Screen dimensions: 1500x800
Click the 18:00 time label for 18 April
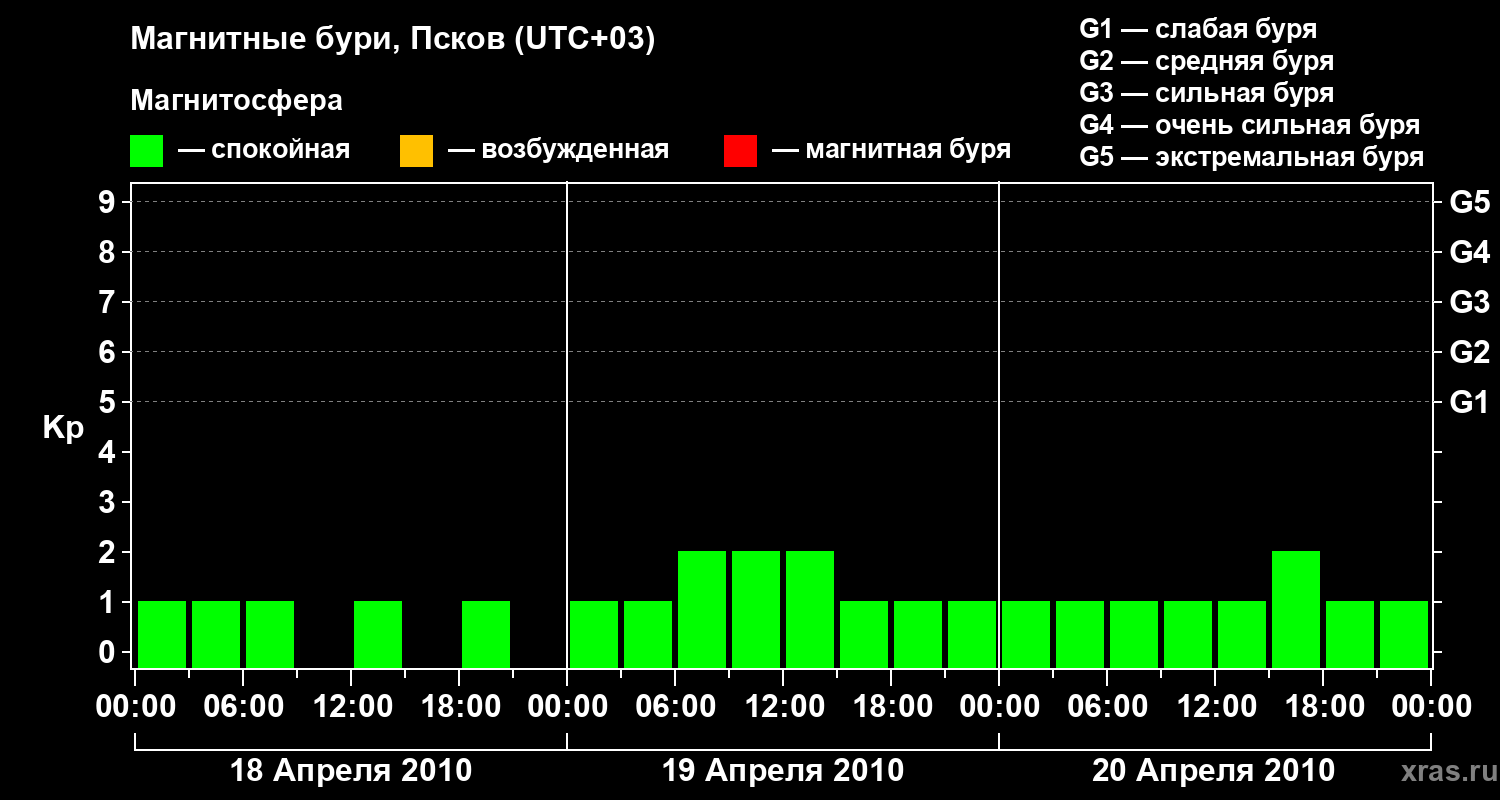pos(459,707)
